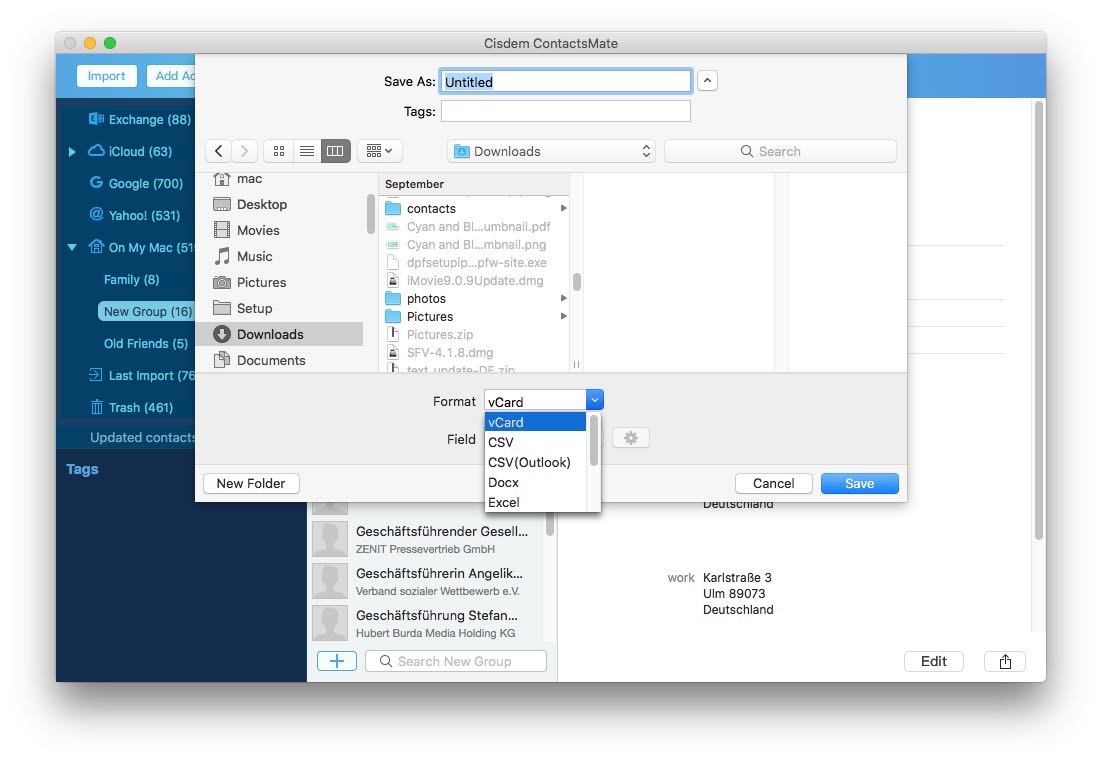Choose Docx from Format list
Screen dimensions: 1102x762
536,483
